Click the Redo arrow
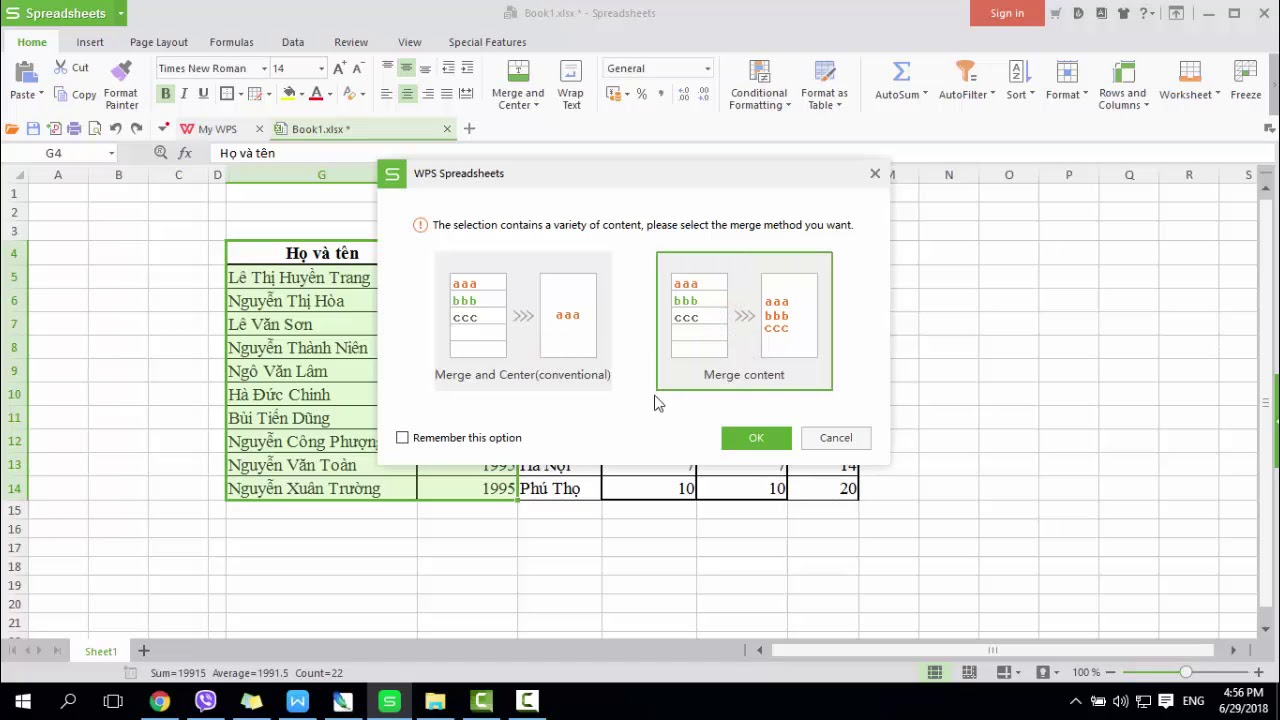 [x=136, y=128]
